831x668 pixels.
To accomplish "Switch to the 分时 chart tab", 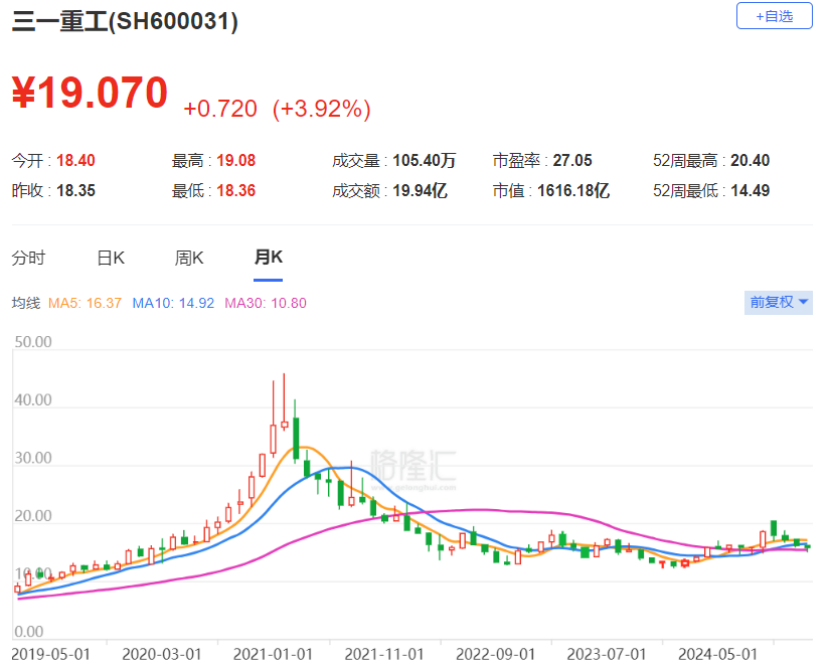I will [29, 258].
